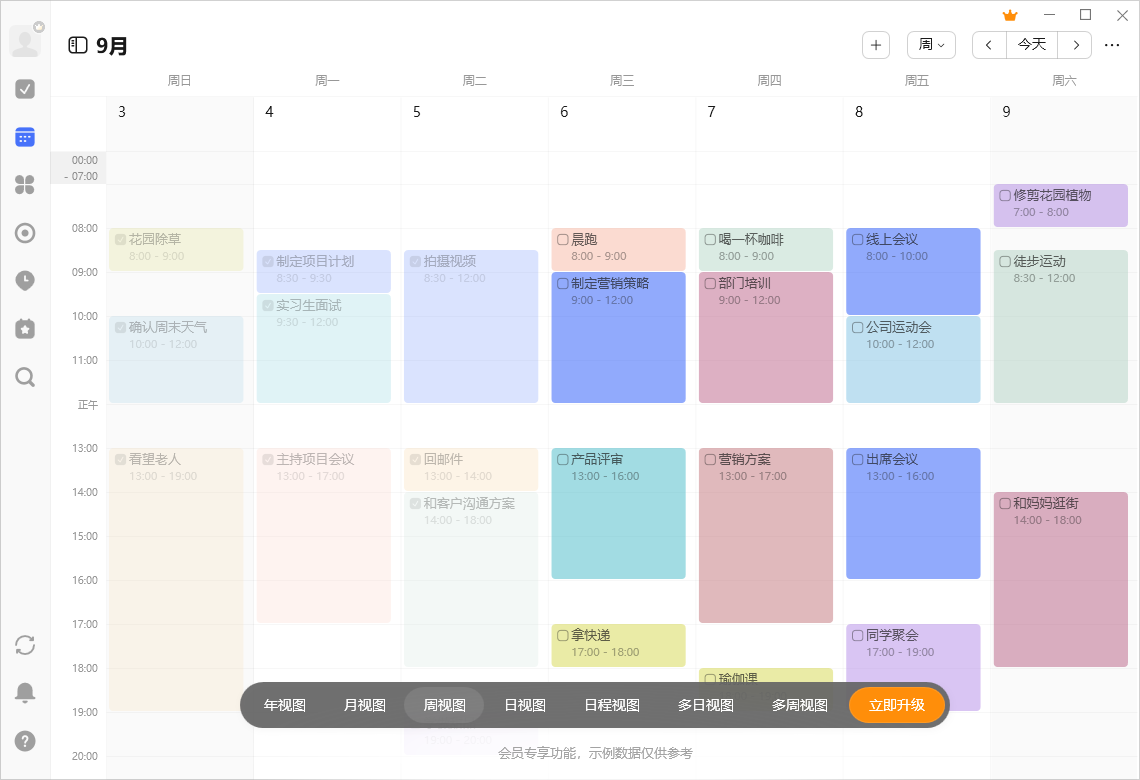The image size is (1140, 780).
Task: Uncheck the 花园除草 completed checkbox
Action: 121,239
